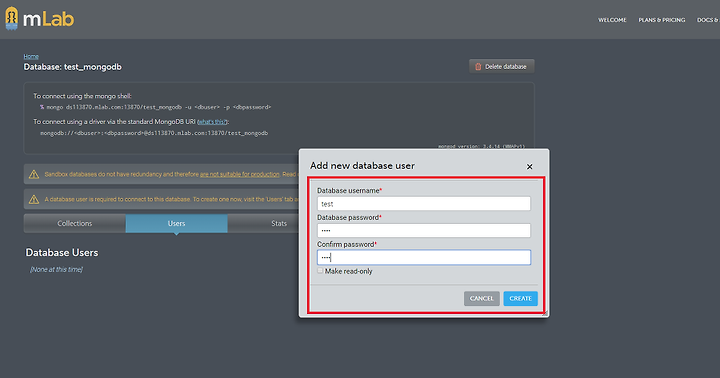Image resolution: width=720 pixels, height=378 pixels.
Task: Open the 'what's this?' link
Action: coord(212,122)
